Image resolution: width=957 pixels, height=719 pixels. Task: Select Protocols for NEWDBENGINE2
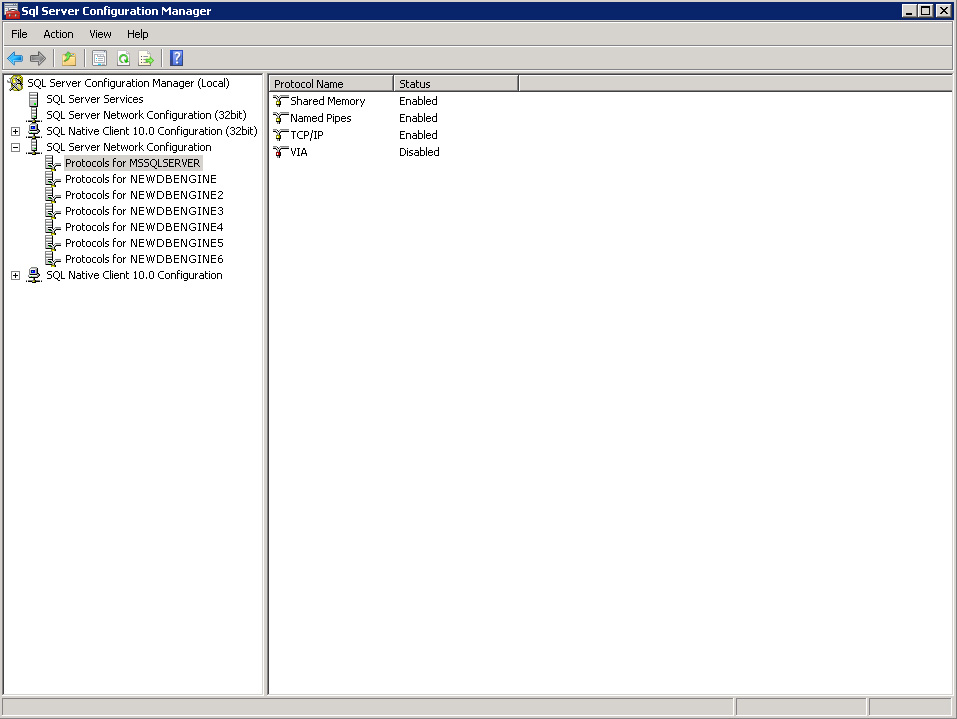coord(144,195)
